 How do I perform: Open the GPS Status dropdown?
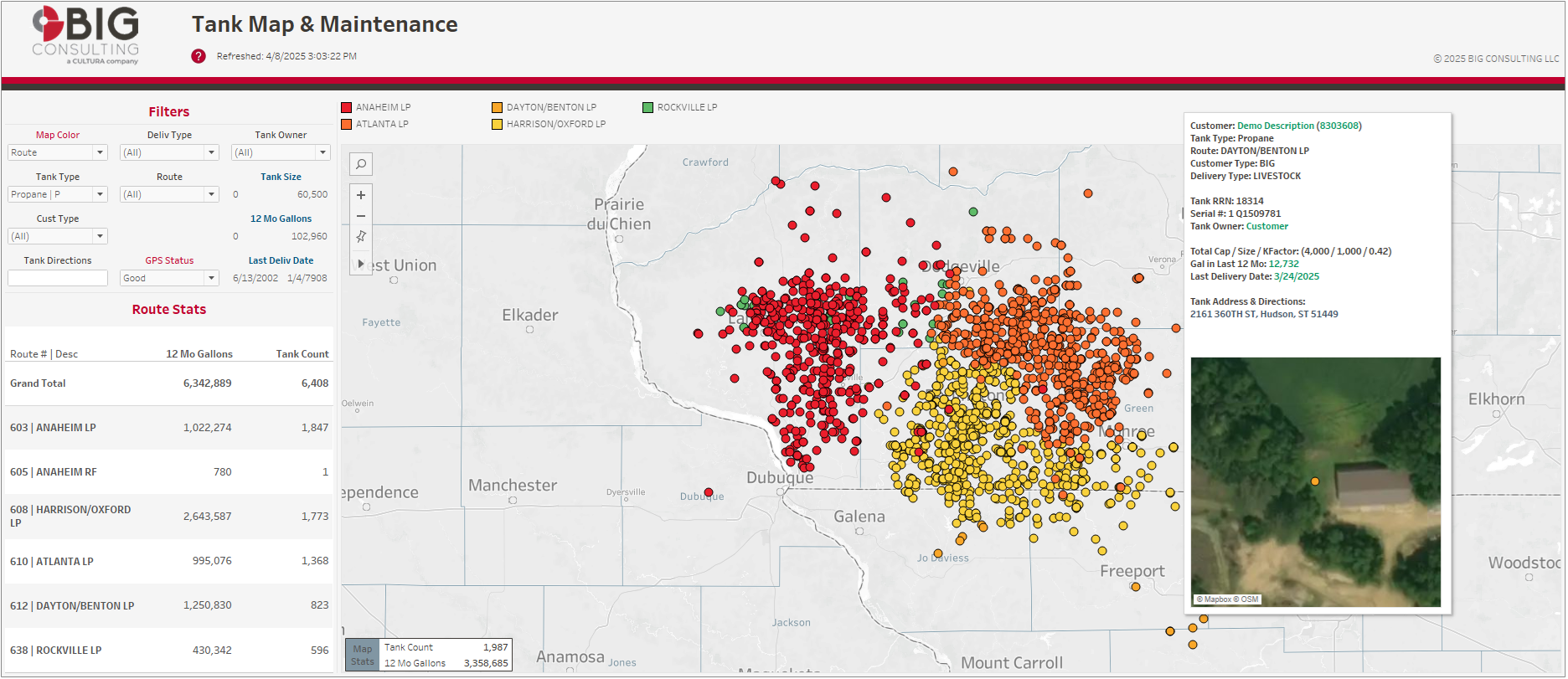169,278
